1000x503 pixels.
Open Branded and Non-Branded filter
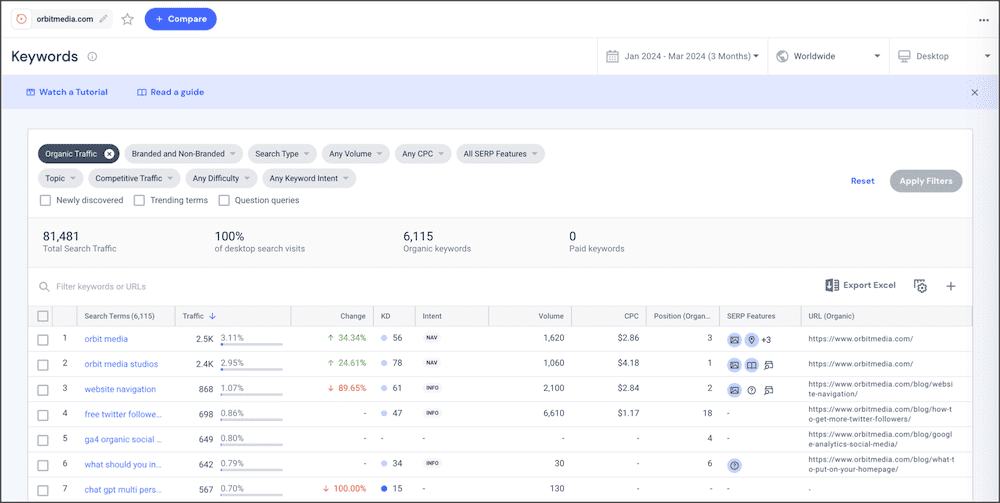[x=184, y=154]
